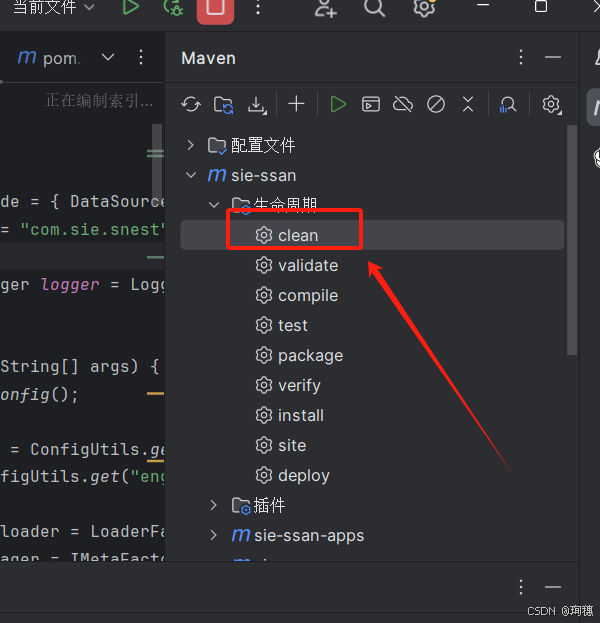Click the Maven tree vertical scrollbar
This screenshot has width=600, height=623.
tap(572, 240)
